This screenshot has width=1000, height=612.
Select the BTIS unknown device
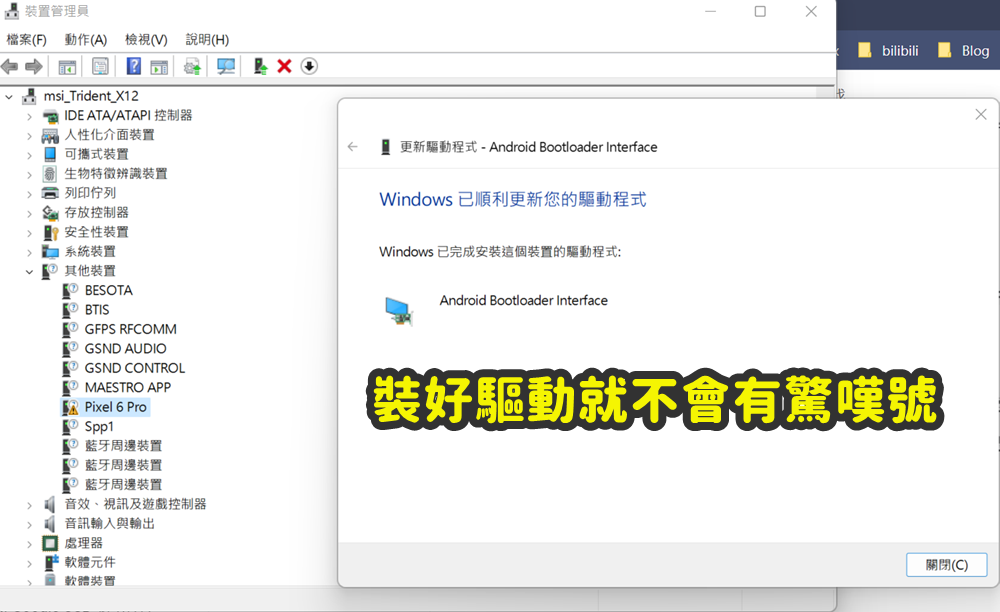pos(97,310)
